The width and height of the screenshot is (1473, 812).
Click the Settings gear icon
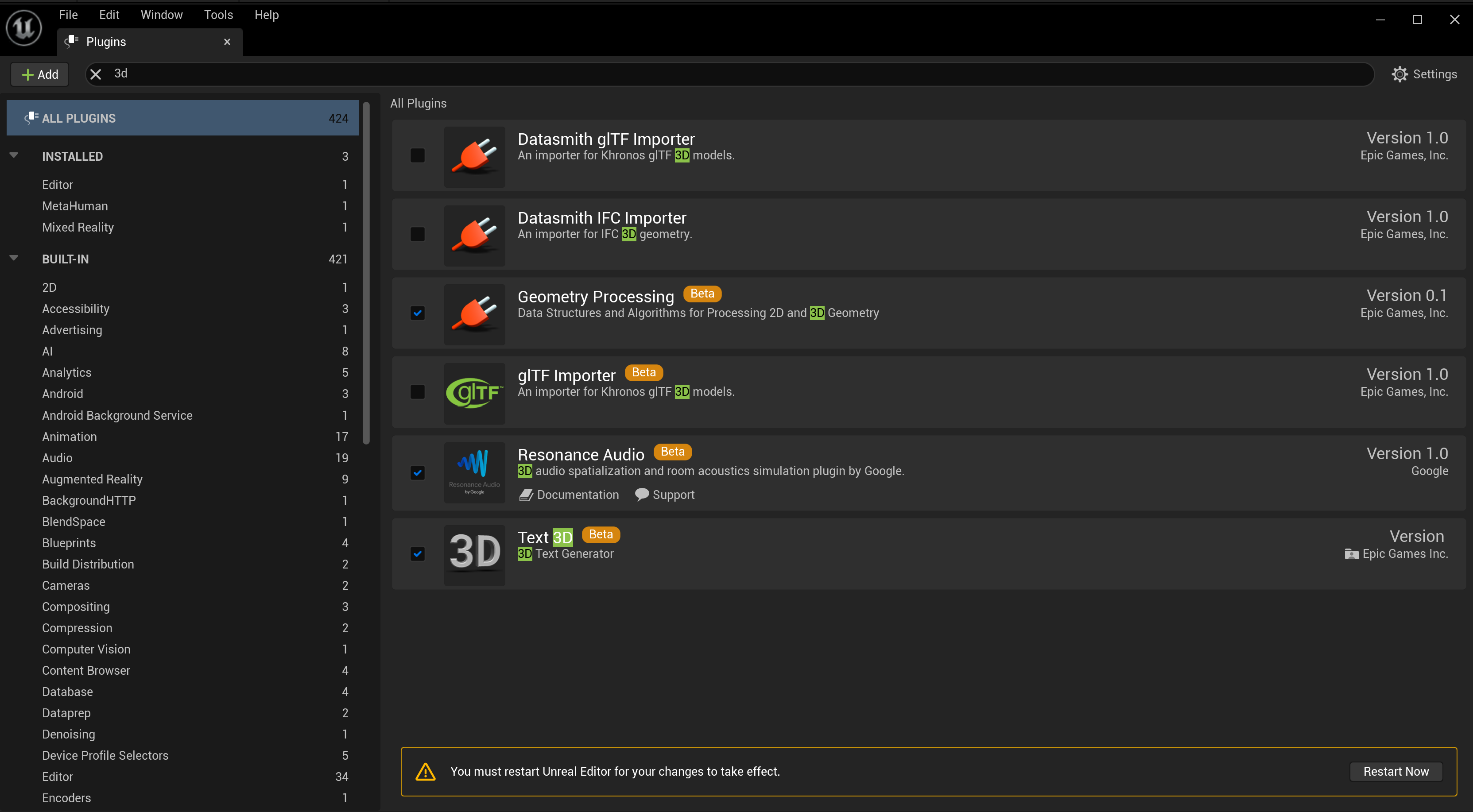click(1399, 74)
